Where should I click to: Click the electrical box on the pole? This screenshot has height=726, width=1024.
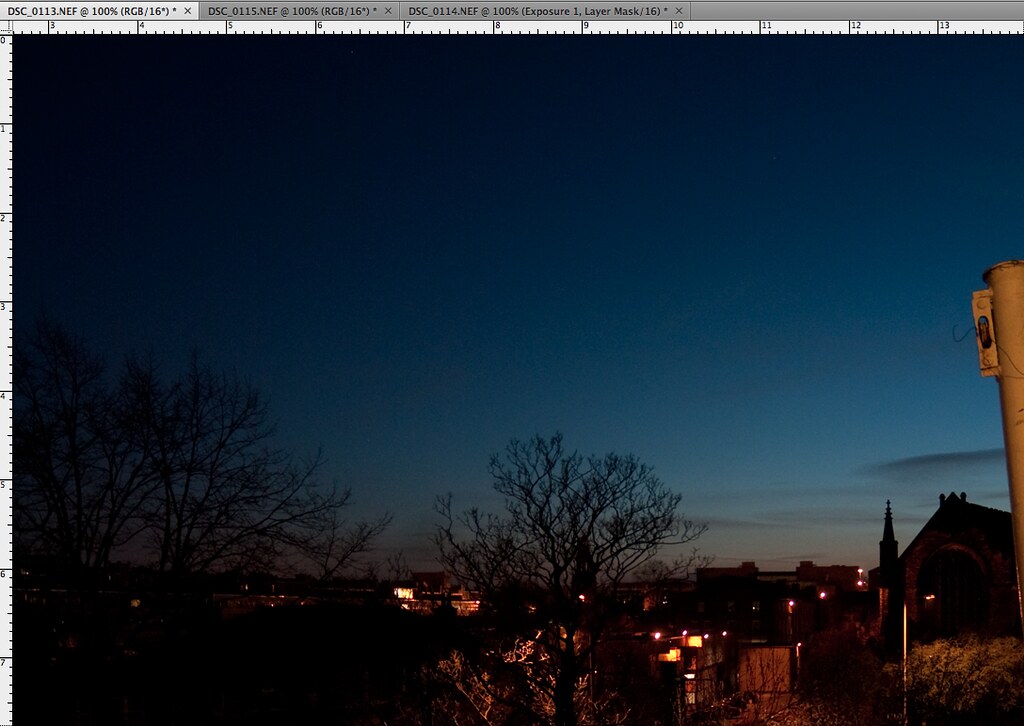pos(986,332)
